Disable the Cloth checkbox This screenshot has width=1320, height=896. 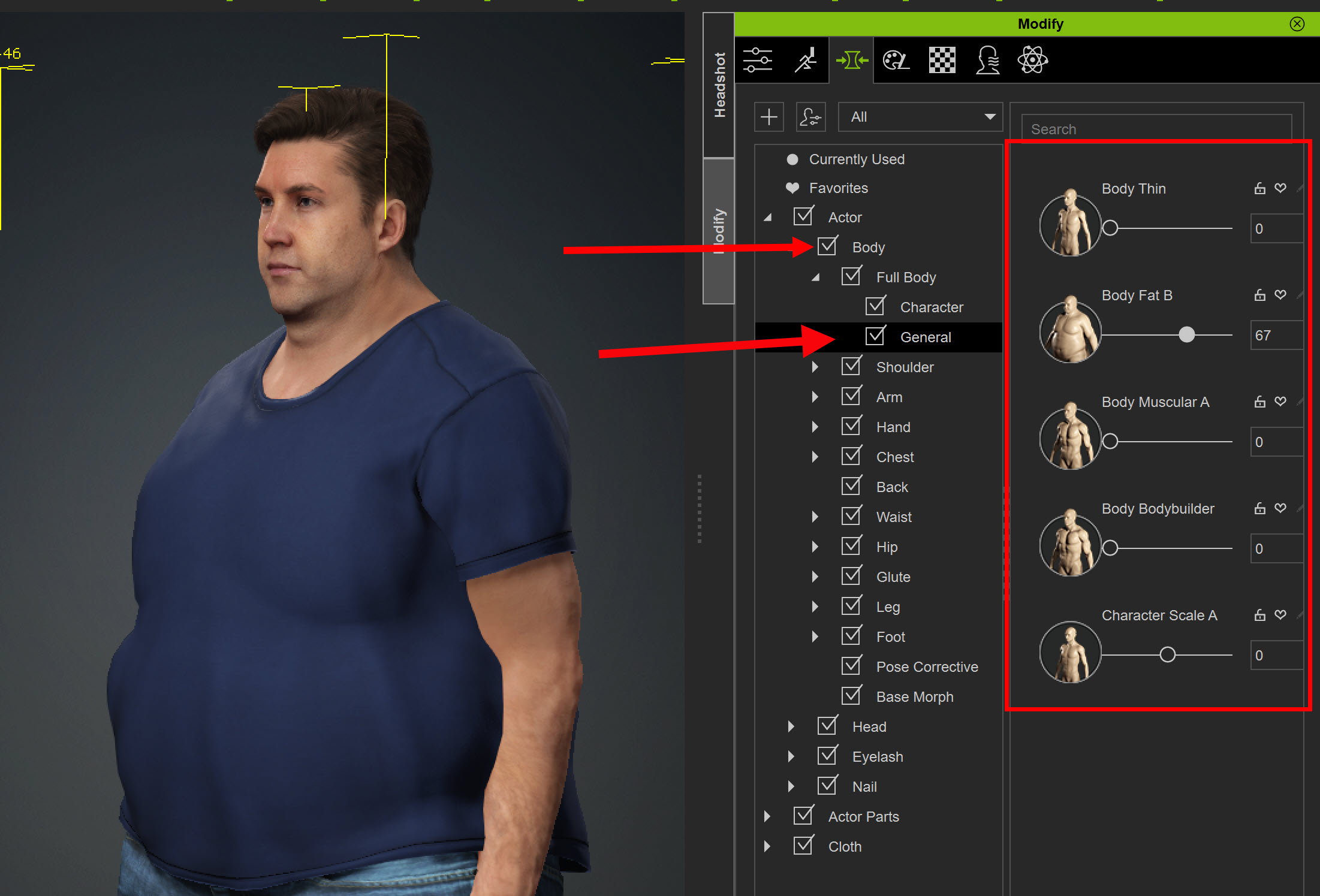803,846
